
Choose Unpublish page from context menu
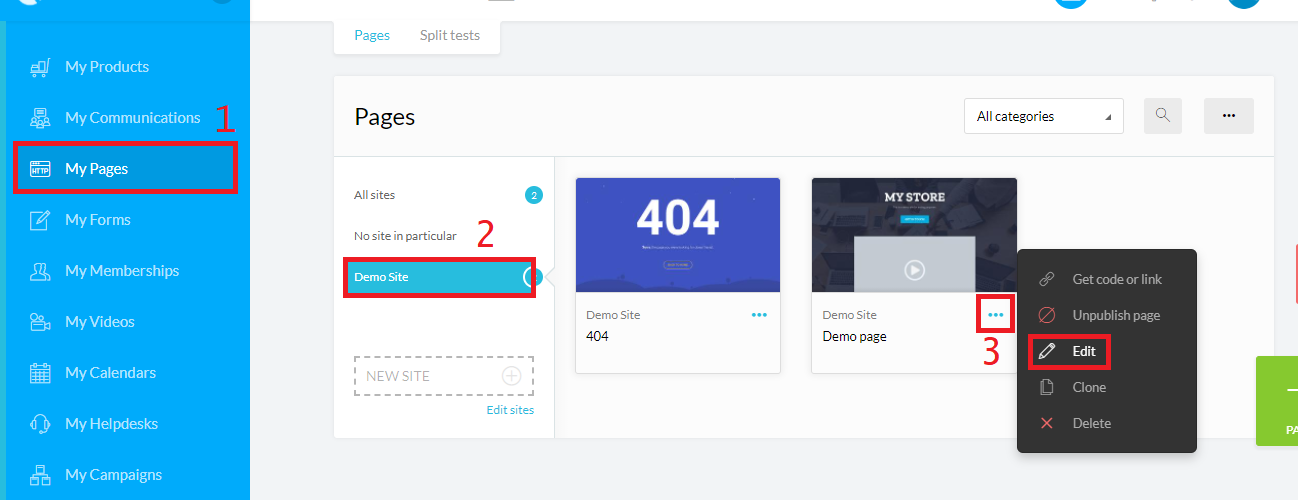point(1107,315)
